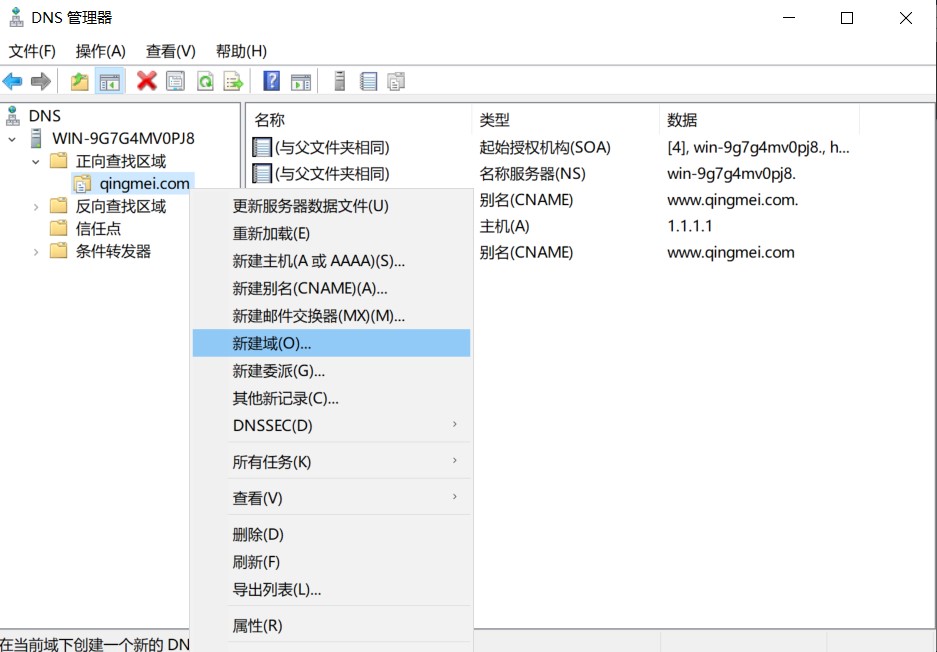The image size is (937, 652).
Task: Click the red X delete icon
Action: pyautogui.click(x=146, y=81)
